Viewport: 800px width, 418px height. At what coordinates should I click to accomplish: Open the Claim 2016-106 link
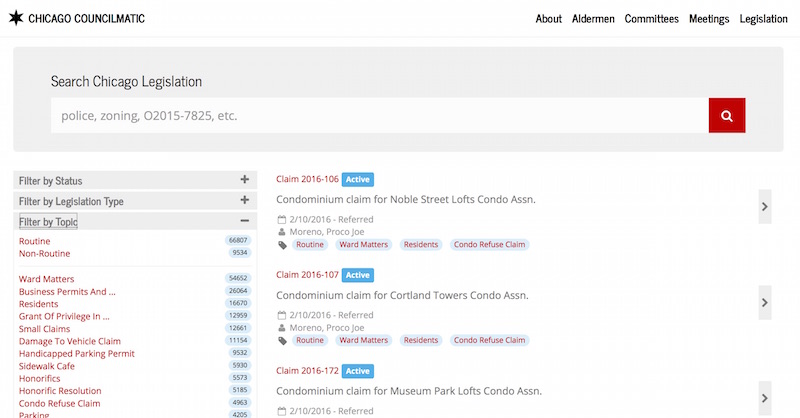tap(307, 179)
